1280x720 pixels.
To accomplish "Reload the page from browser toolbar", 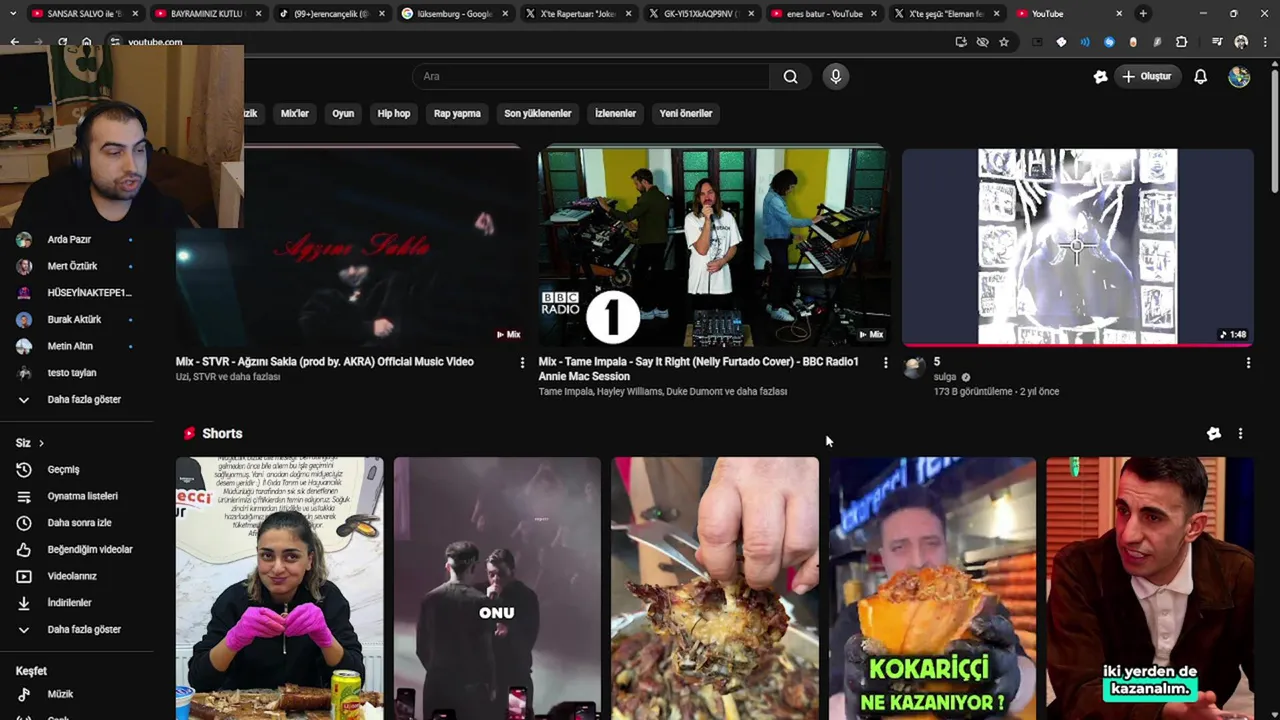I will tap(62, 42).
